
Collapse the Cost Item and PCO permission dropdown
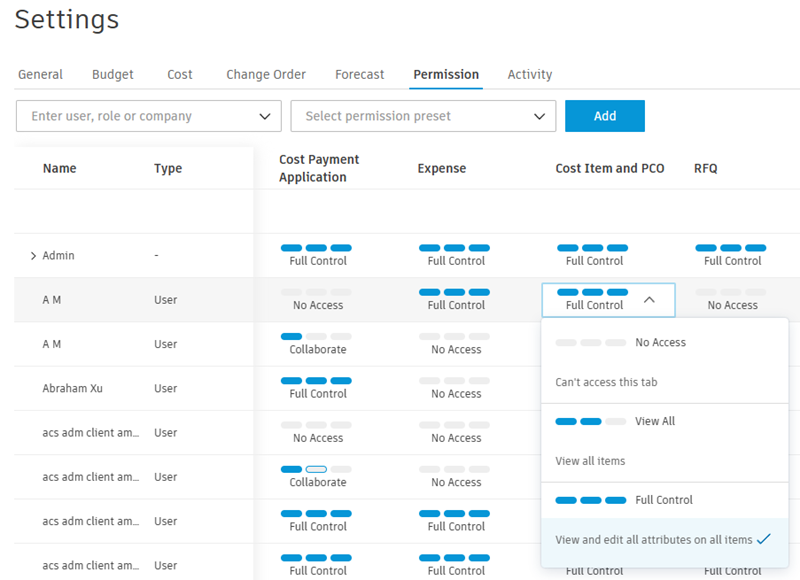click(x=649, y=299)
